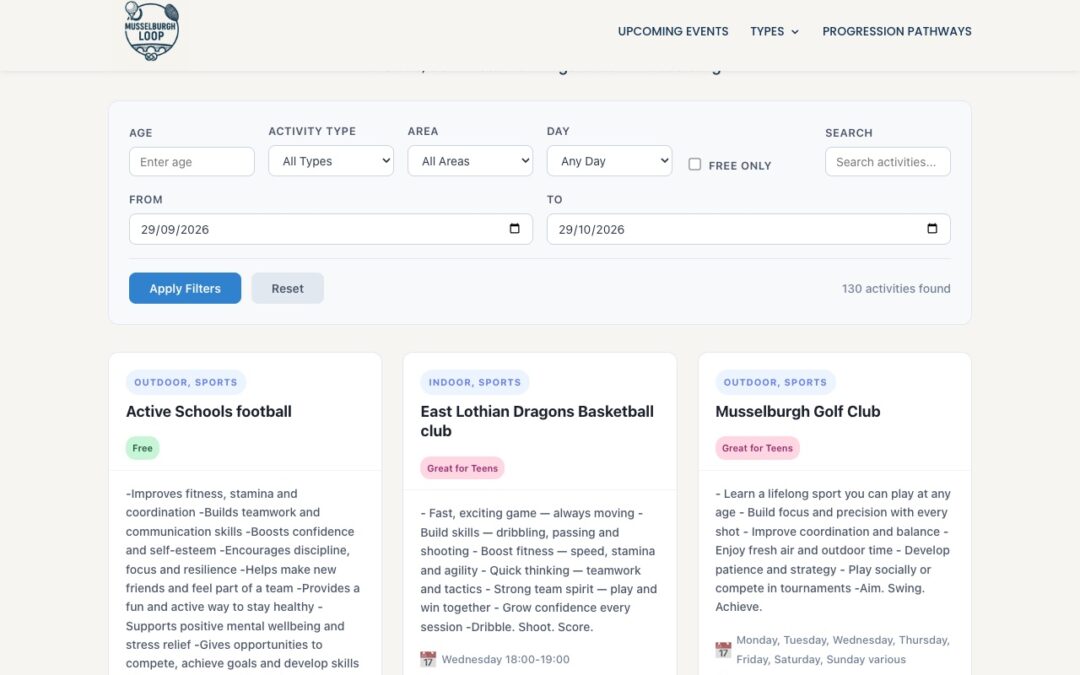Expand the TYPES menu chevron

coord(795,32)
